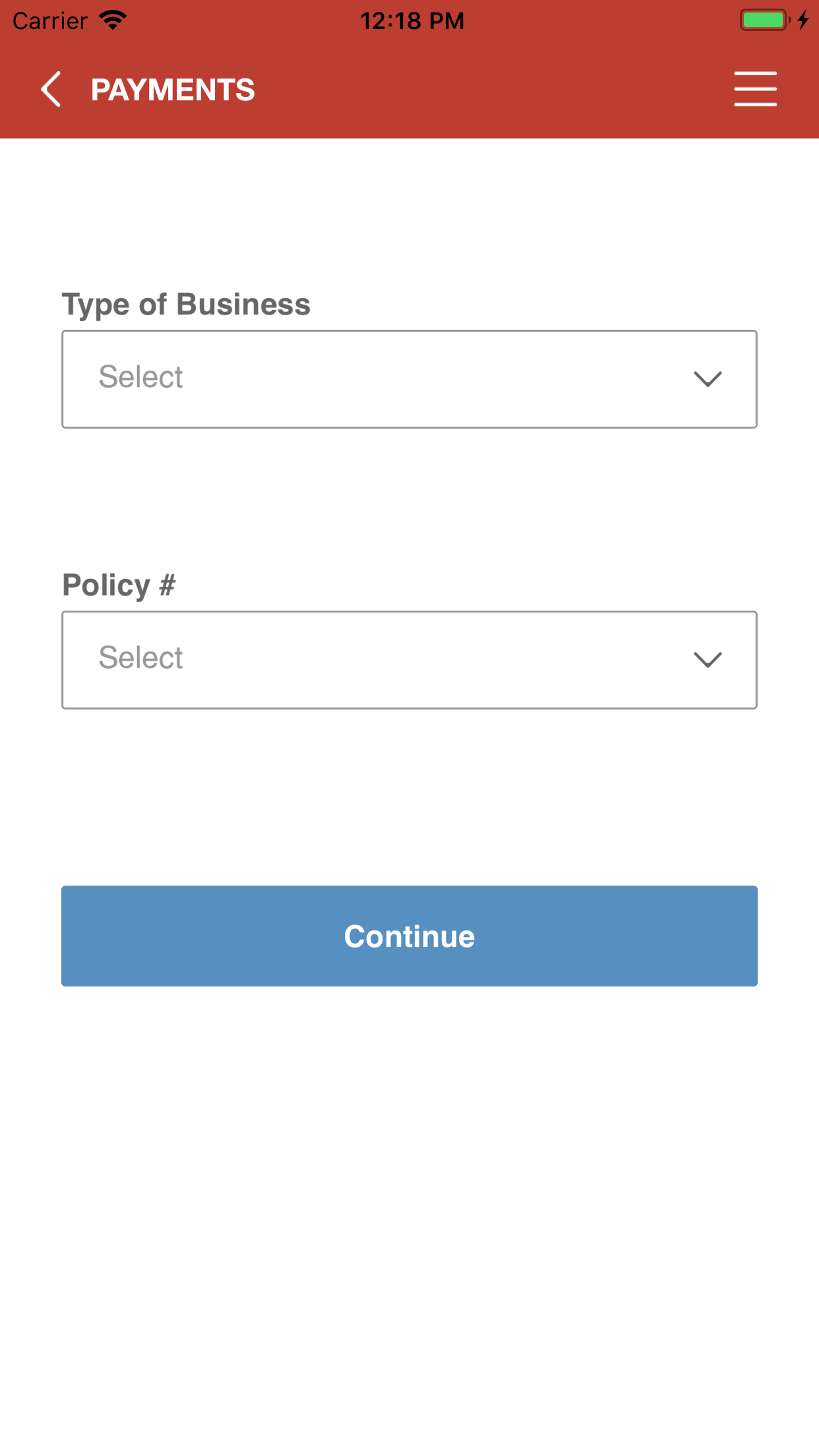Image resolution: width=819 pixels, height=1456 pixels.
Task: Tap Select placeholder under Policy #
Action: pos(140,658)
